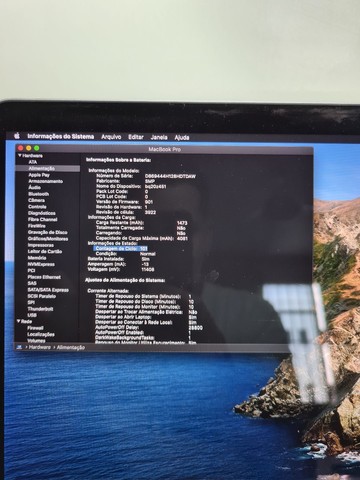Select USB in the hardware list
The width and height of the screenshot is (360, 480).
(x=32, y=315)
